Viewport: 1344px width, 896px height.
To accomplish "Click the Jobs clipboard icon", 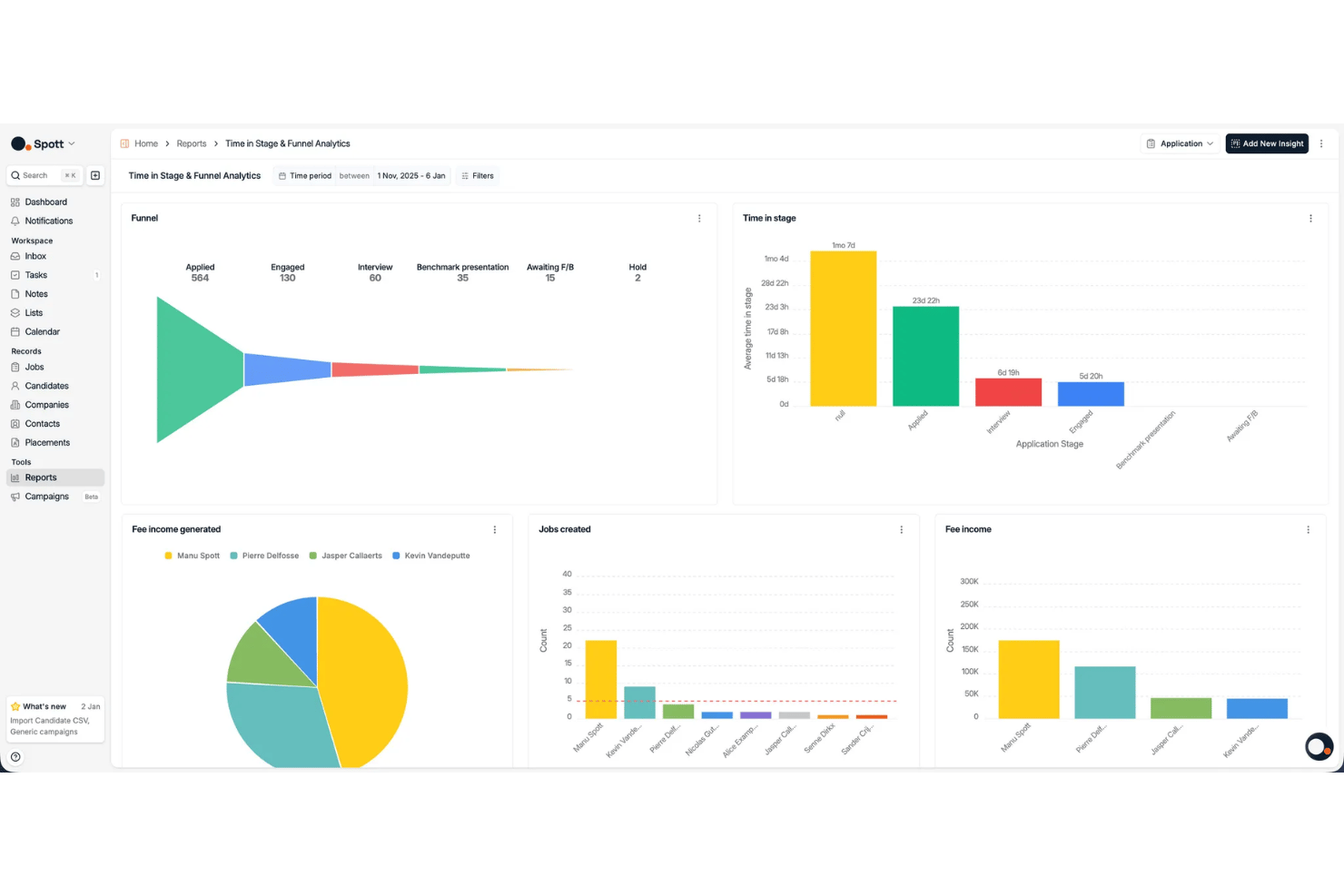I will 15,367.
